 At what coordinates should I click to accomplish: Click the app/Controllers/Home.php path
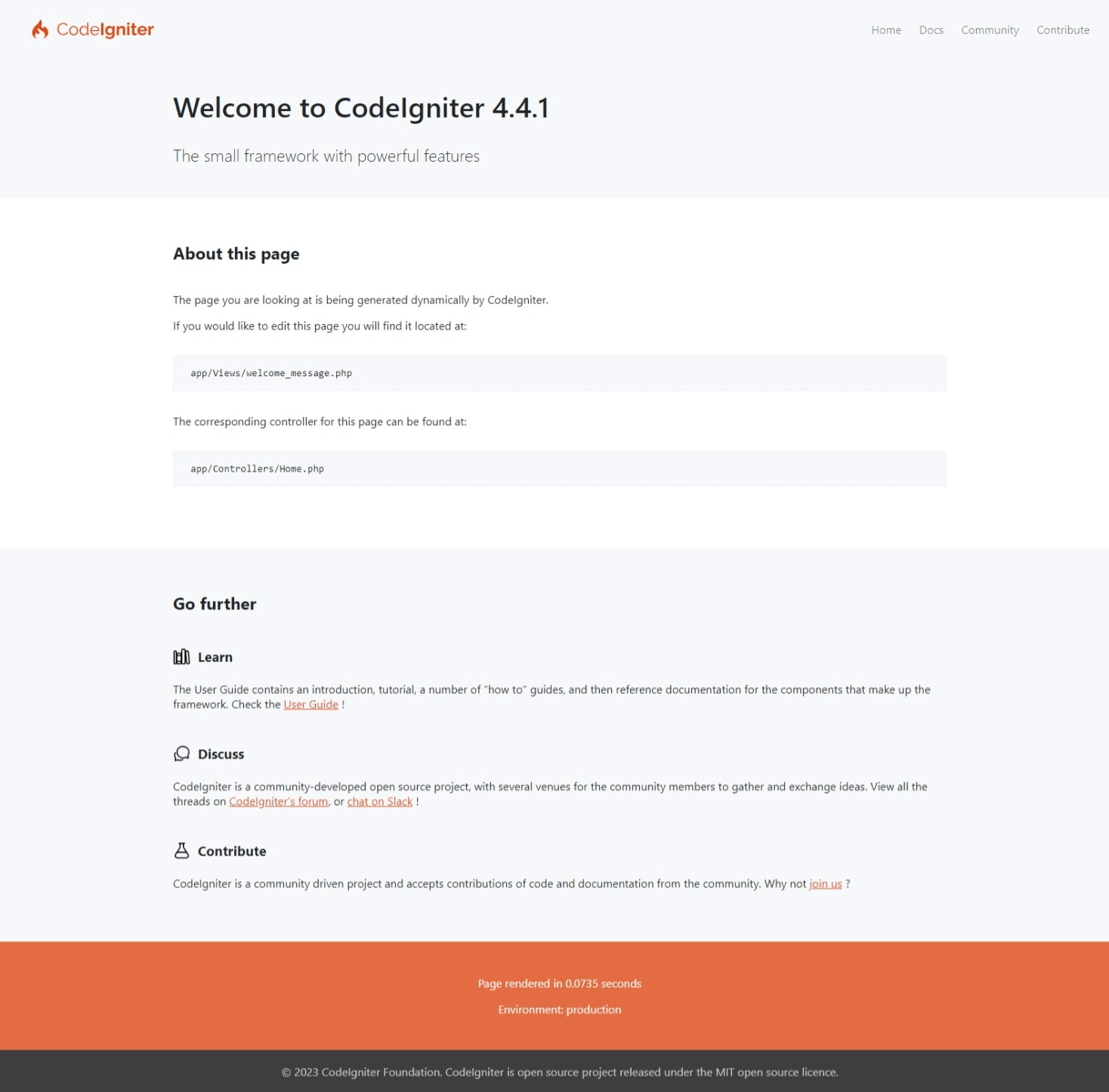[257, 469]
